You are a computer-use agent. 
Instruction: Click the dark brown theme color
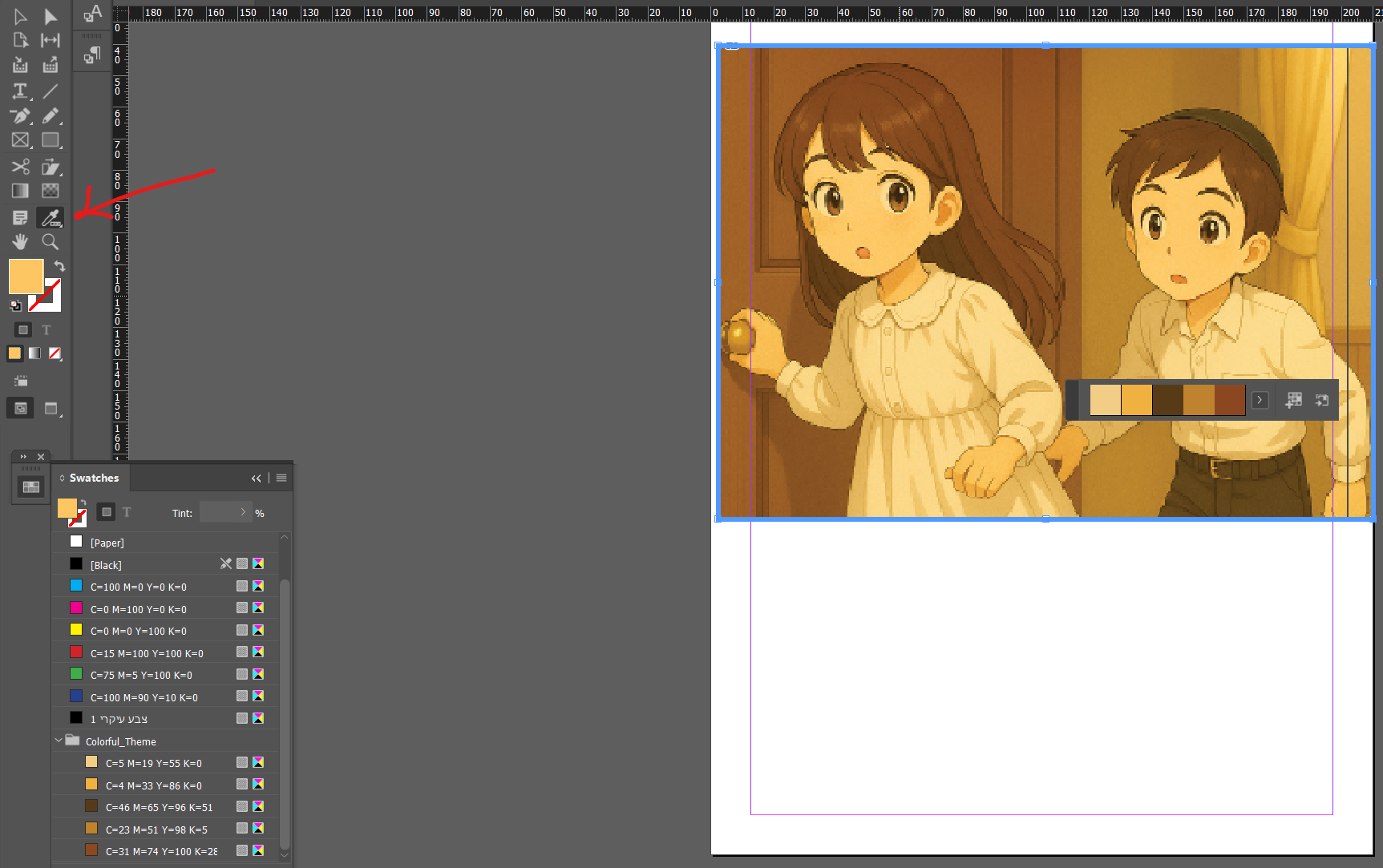1167,400
